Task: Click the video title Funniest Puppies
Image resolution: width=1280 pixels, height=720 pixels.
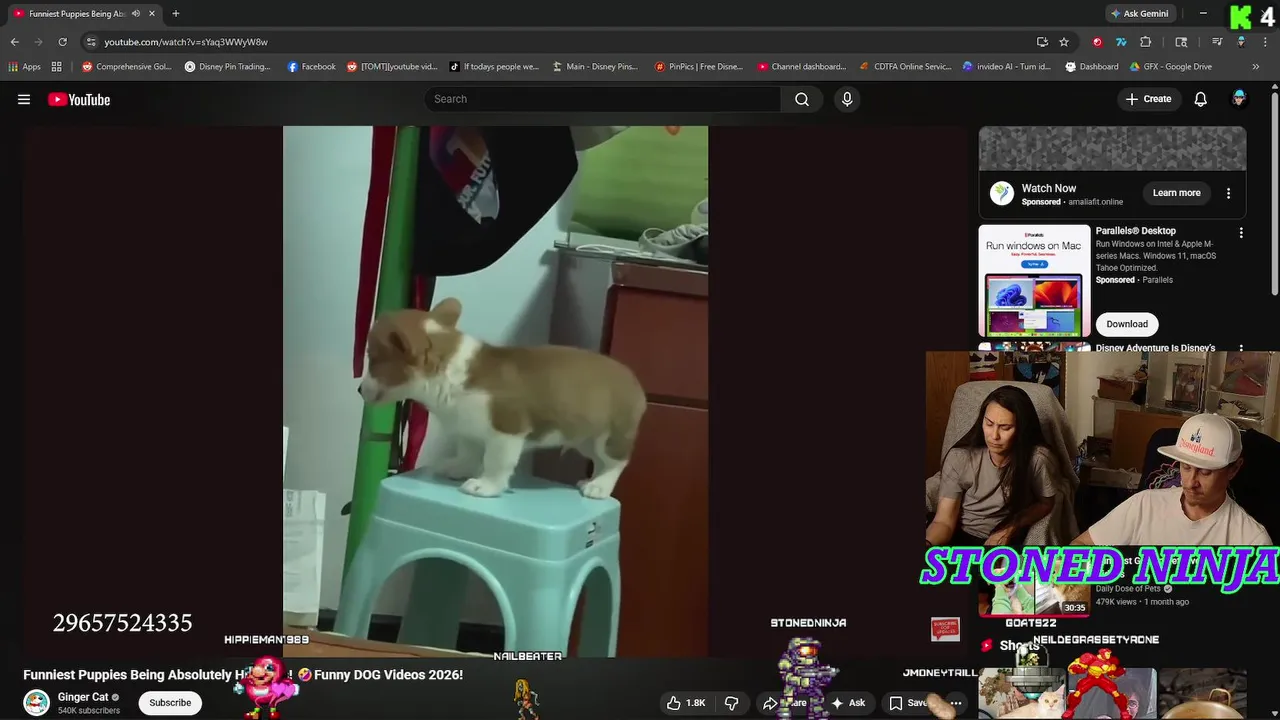Action: [x=243, y=675]
